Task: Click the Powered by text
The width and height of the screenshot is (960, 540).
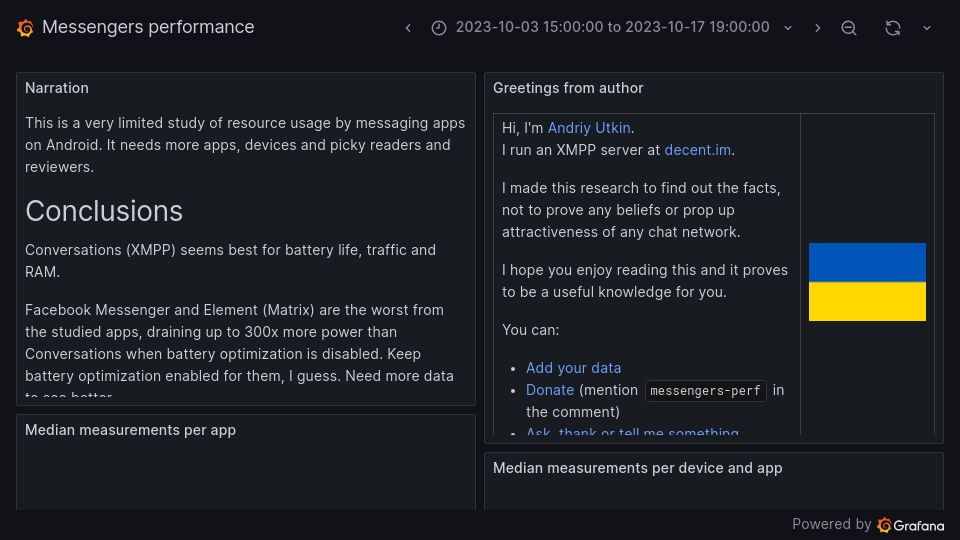Action: (831, 524)
